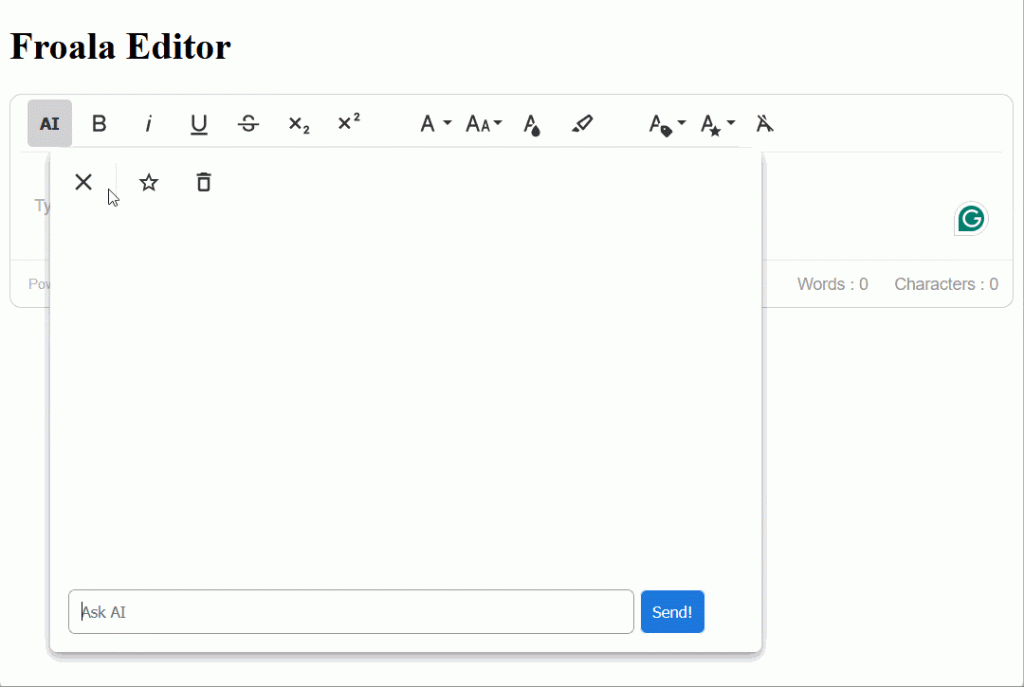Close the AI assistant popup
The height and width of the screenshot is (687, 1024).
83,182
